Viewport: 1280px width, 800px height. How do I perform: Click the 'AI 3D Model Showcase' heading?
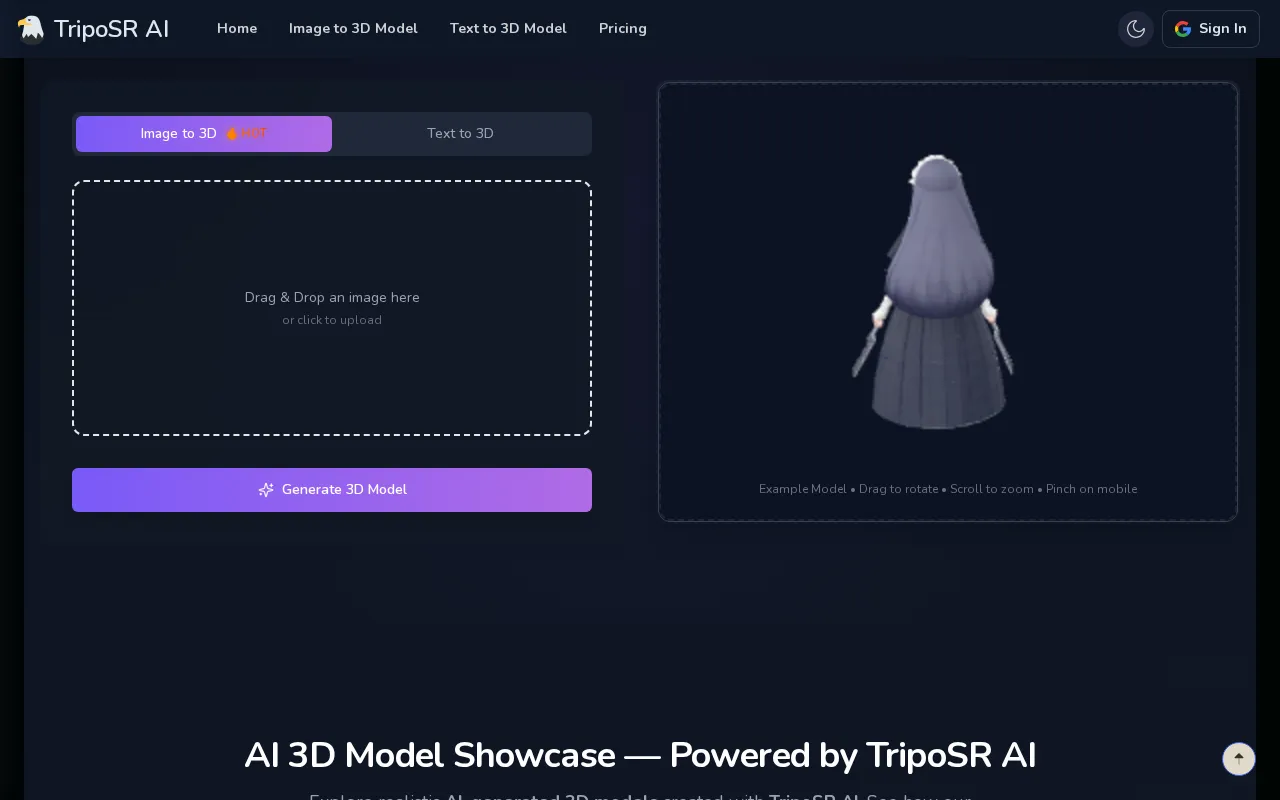pos(640,756)
